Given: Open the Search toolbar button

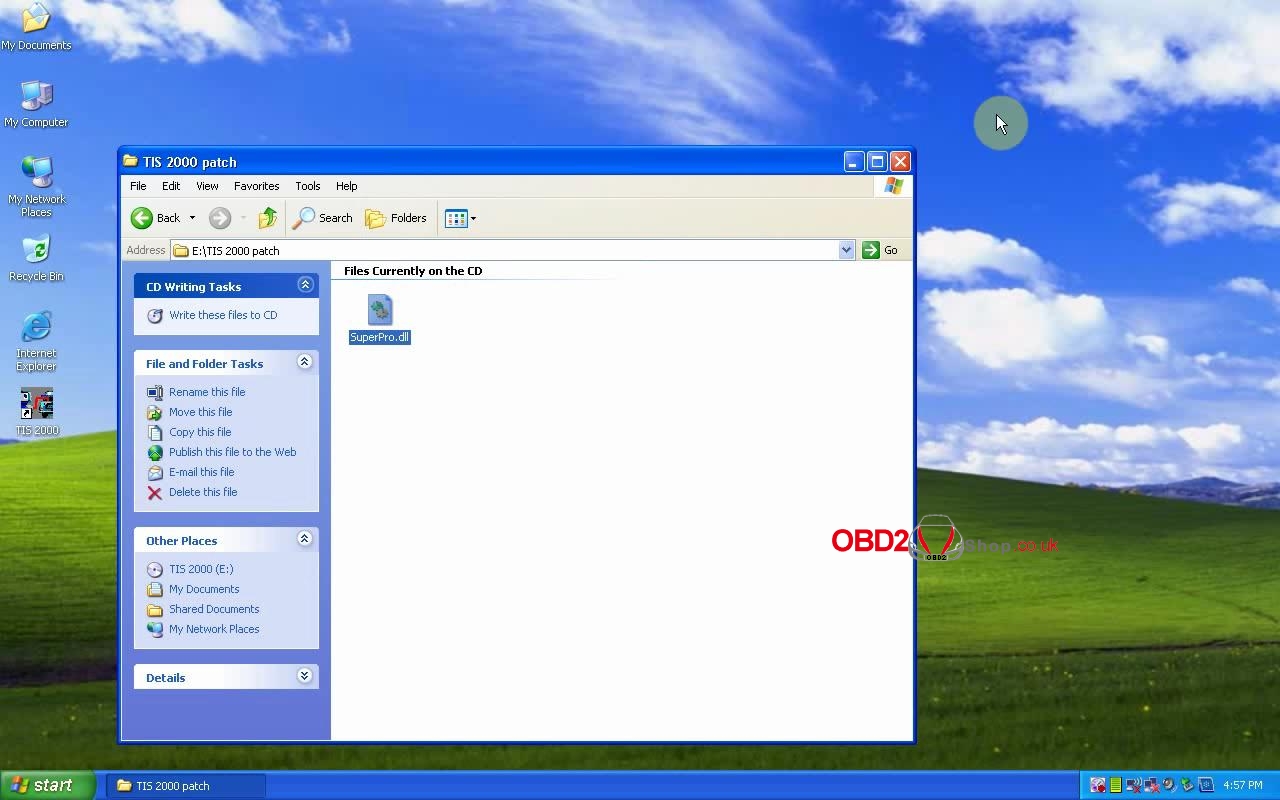Looking at the screenshot, I should [x=323, y=218].
